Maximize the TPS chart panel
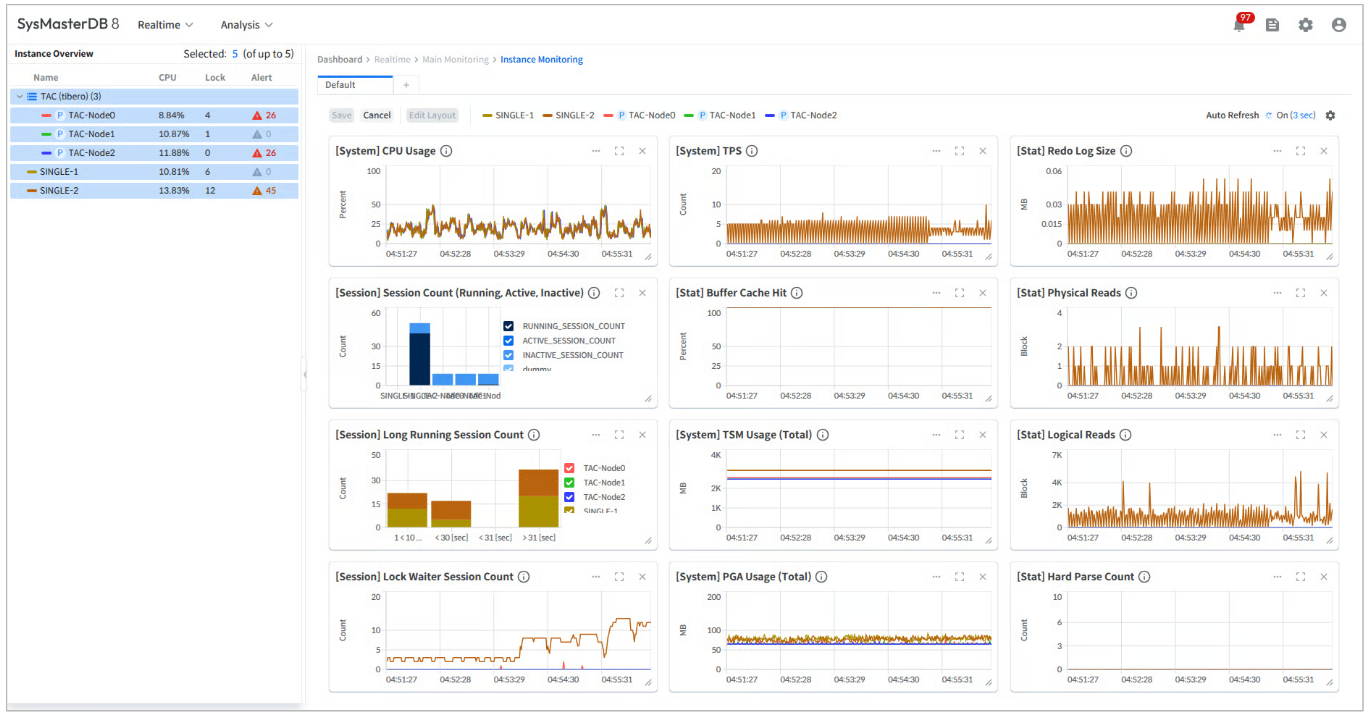This screenshot has width=1368, height=718. (x=959, y=151)
